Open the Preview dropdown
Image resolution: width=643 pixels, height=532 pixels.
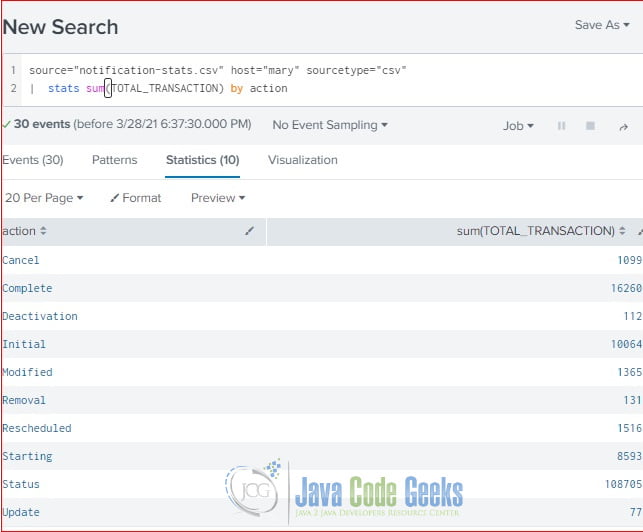pyautogui.click(x=218, y=198)
